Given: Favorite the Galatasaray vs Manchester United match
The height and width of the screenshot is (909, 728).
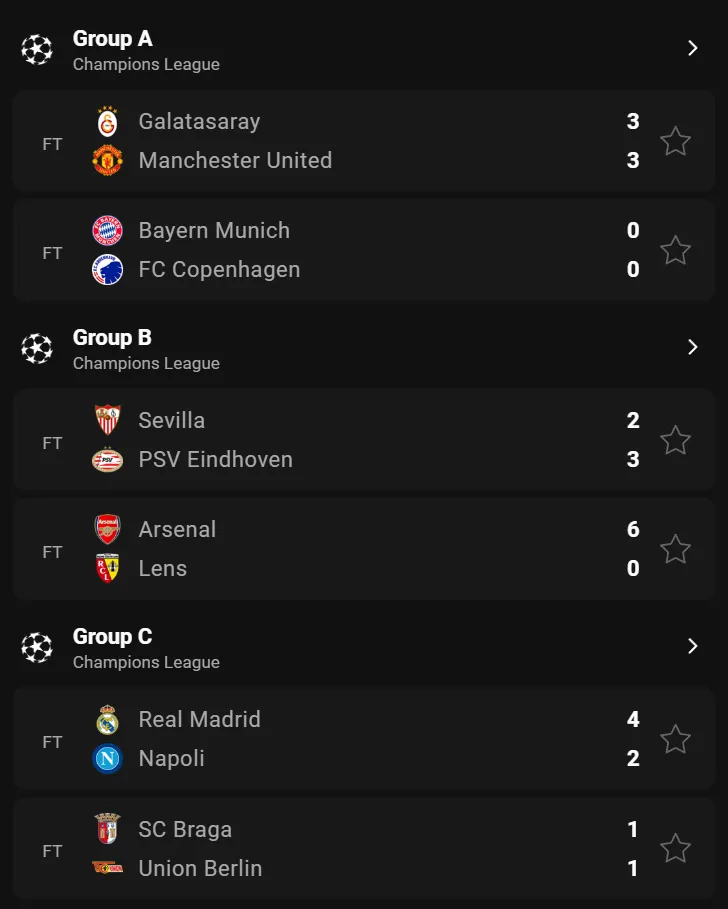Looking at the screenshot, I should click(x=675, y=141).
